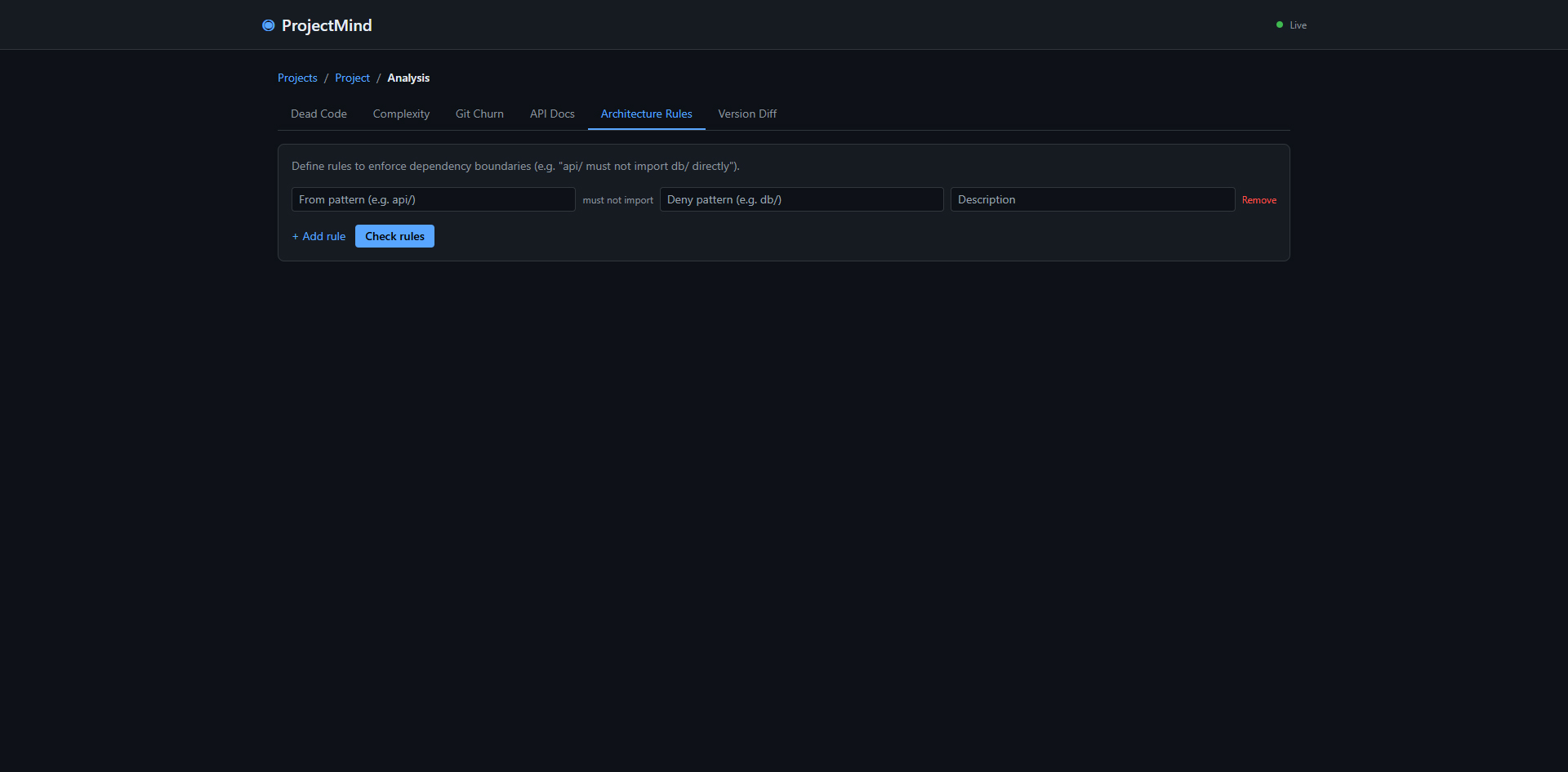This screenshot has width=1568, height=772.
Task: Click into the Deny pattern field
Action: pyautogui.click(x=801, y=199)
